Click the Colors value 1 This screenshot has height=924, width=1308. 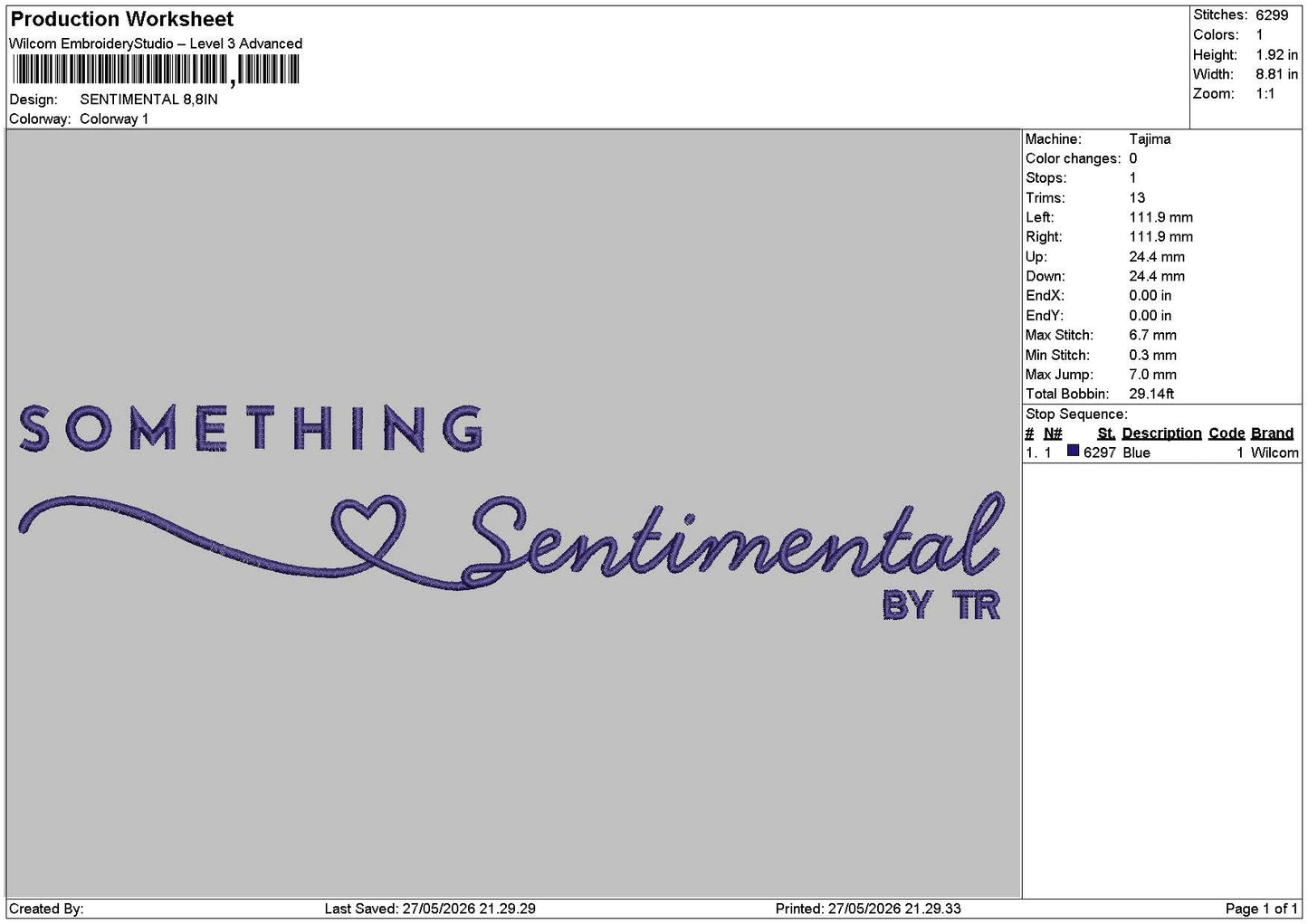[x=1259, y=35]
